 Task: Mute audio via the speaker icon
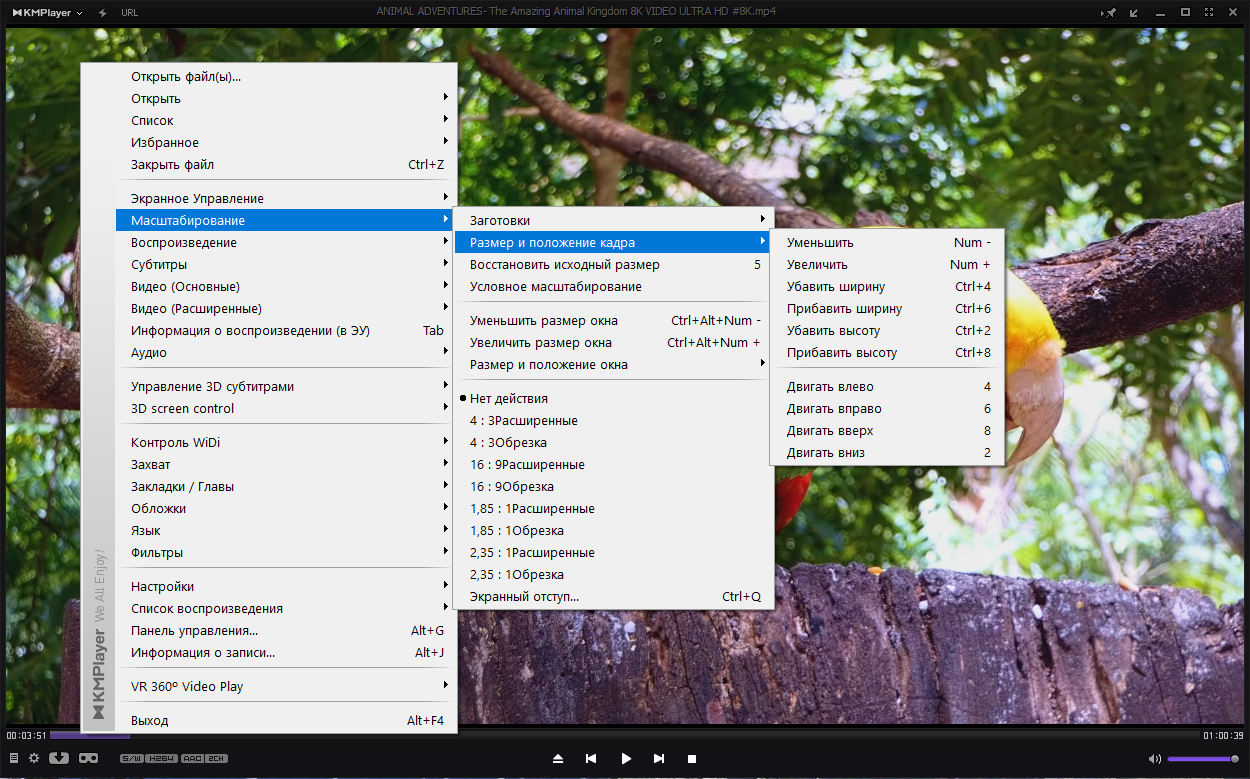coord(1154,759)
